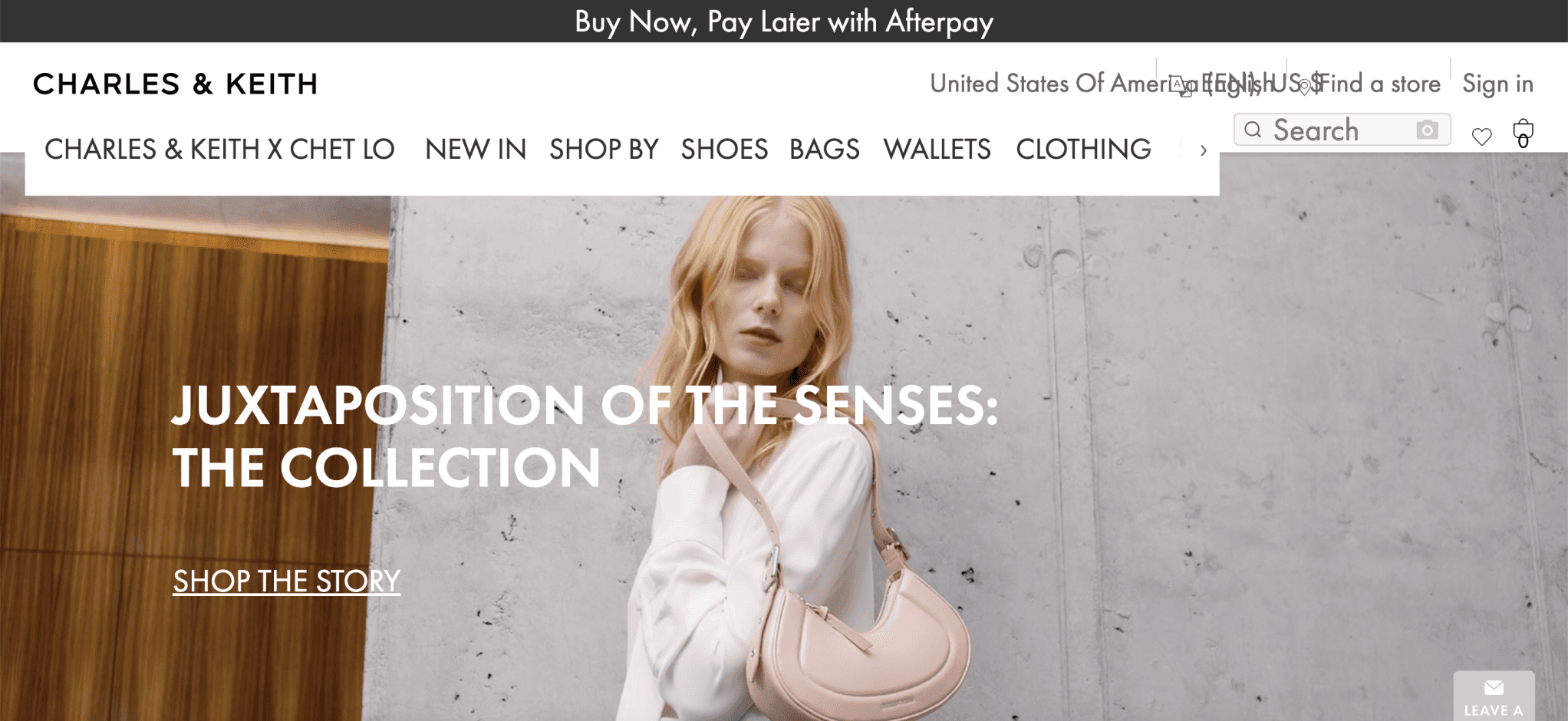Click the Sign in link
This screenshot has height=721, width=1568.
click(1497, 84)
